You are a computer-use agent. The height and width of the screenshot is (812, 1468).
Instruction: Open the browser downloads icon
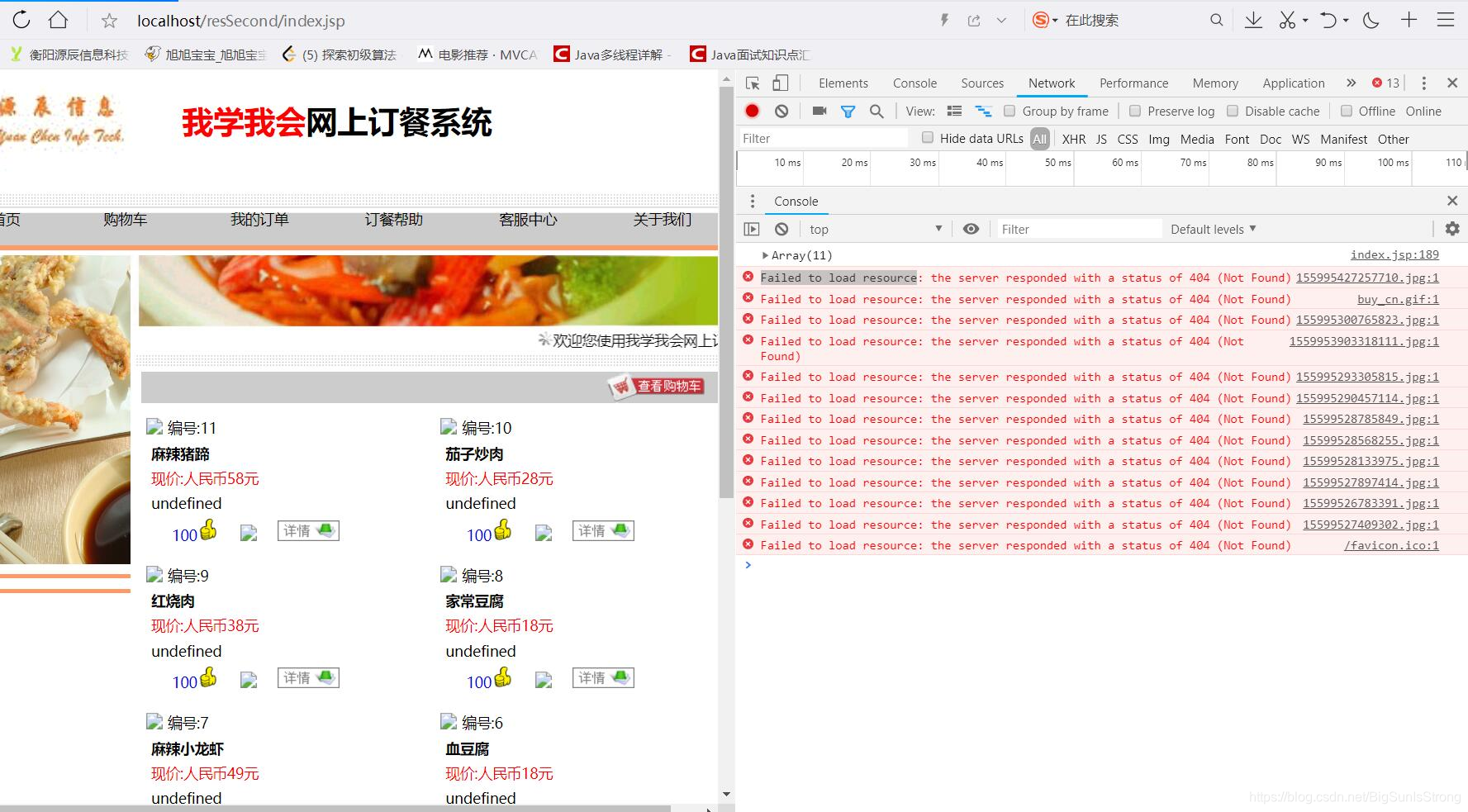(1253, 20)
